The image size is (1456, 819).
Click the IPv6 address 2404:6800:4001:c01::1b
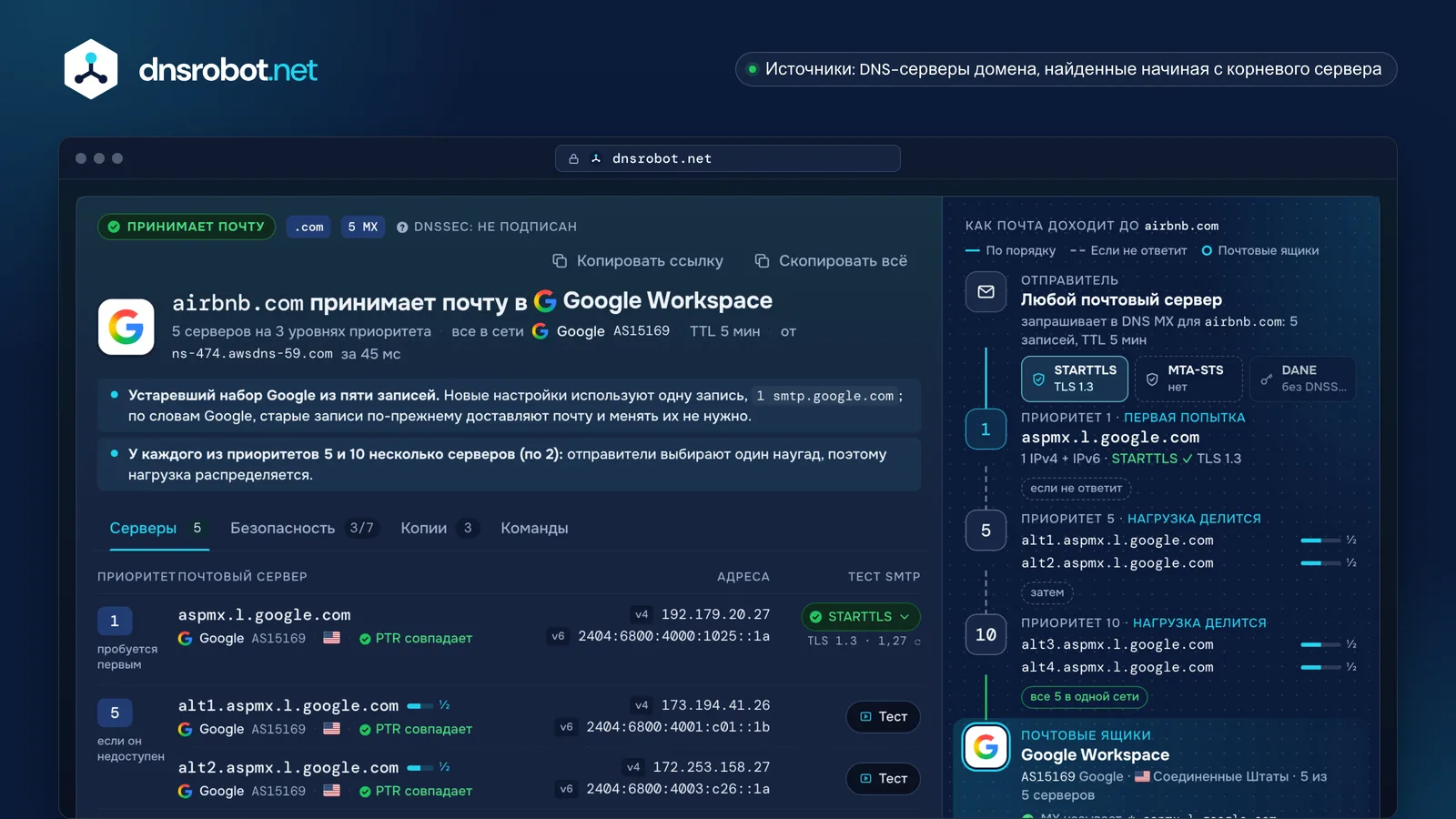678,727
